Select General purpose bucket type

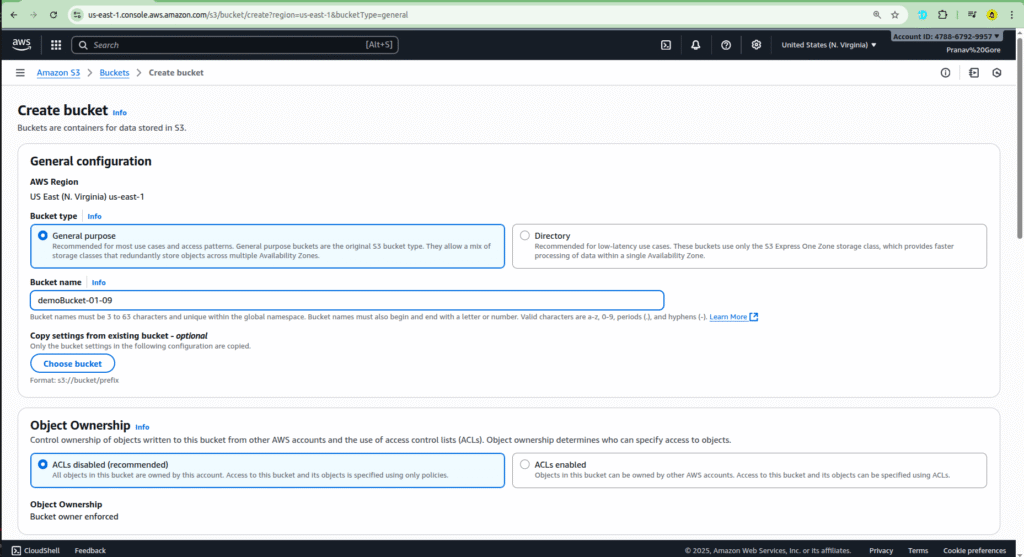[x=42, y=236]
